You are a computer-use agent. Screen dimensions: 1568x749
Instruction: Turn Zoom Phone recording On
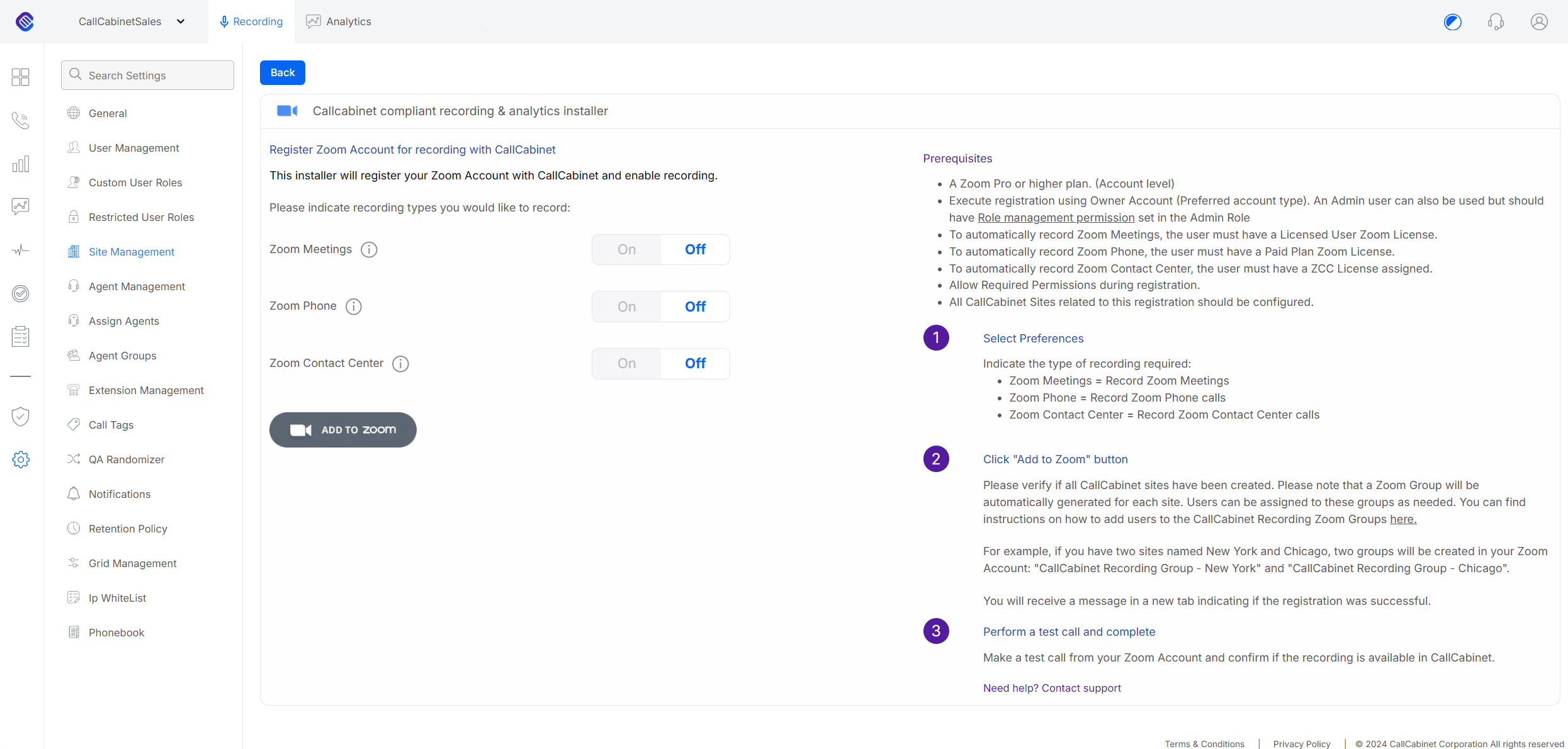coord(626,307)
